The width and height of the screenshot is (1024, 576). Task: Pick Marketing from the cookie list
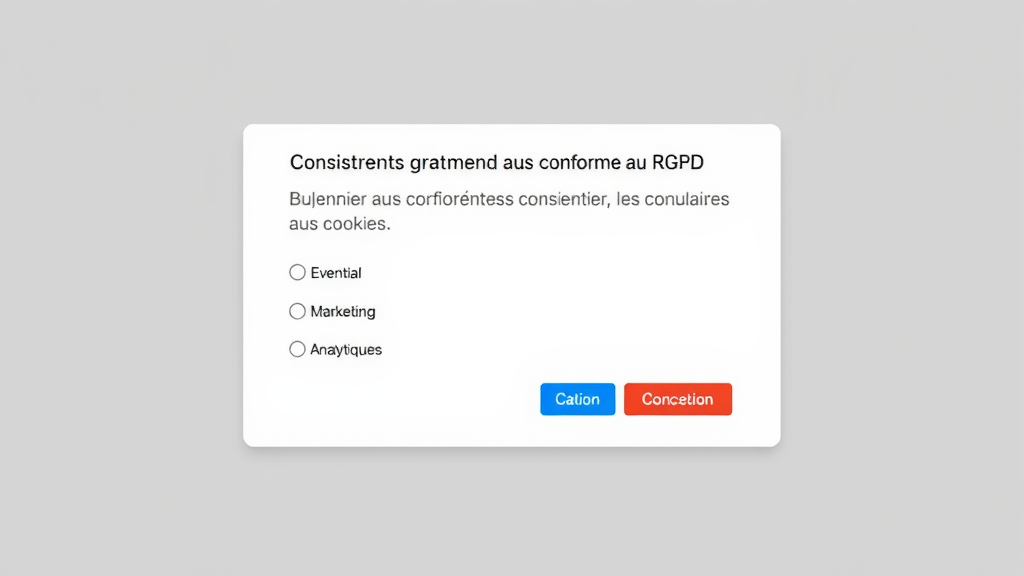pyautogui.click(x=297, y=311)
